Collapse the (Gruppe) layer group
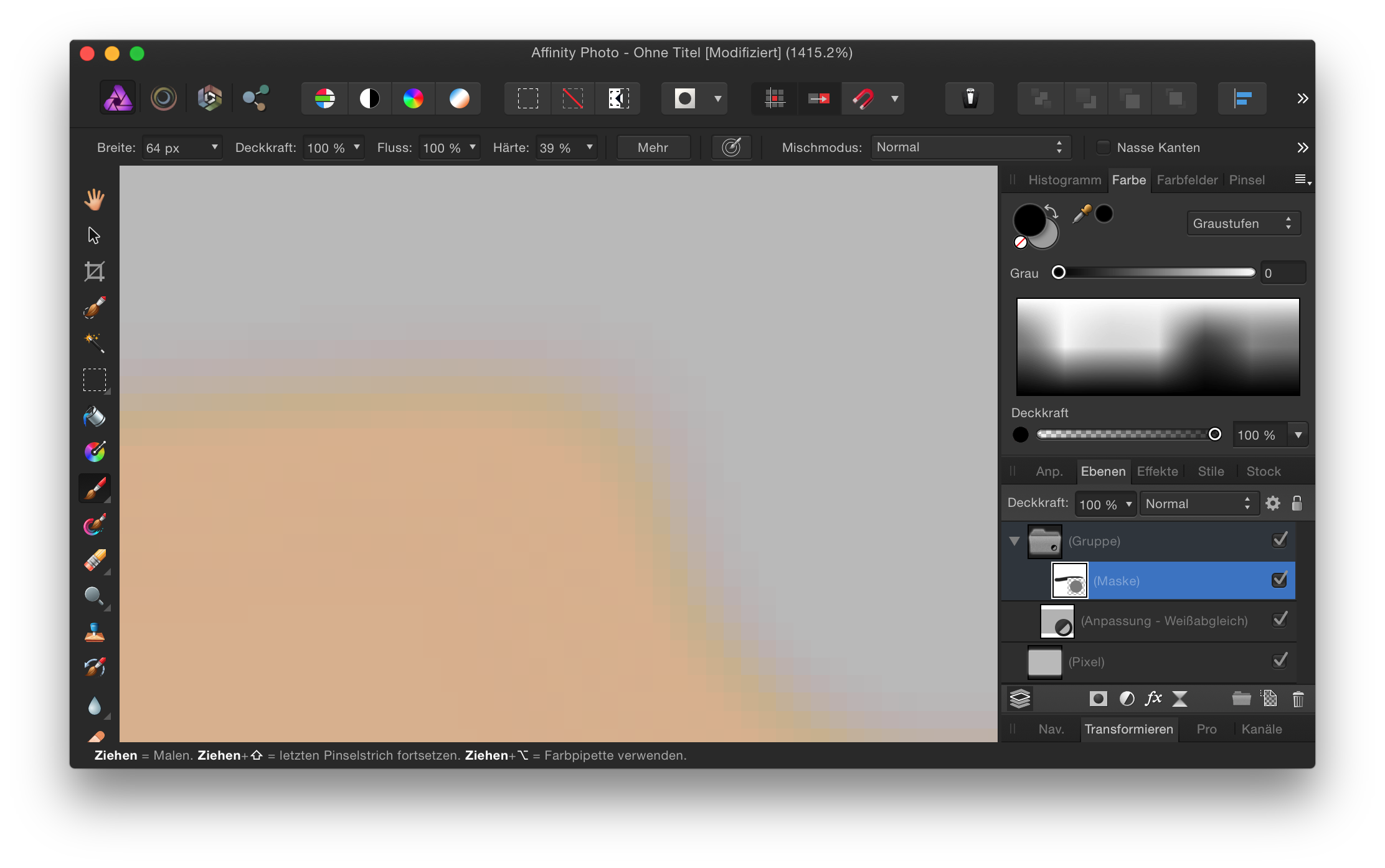The height and width of the screenshot is (868, 1385). [1014, 541]
